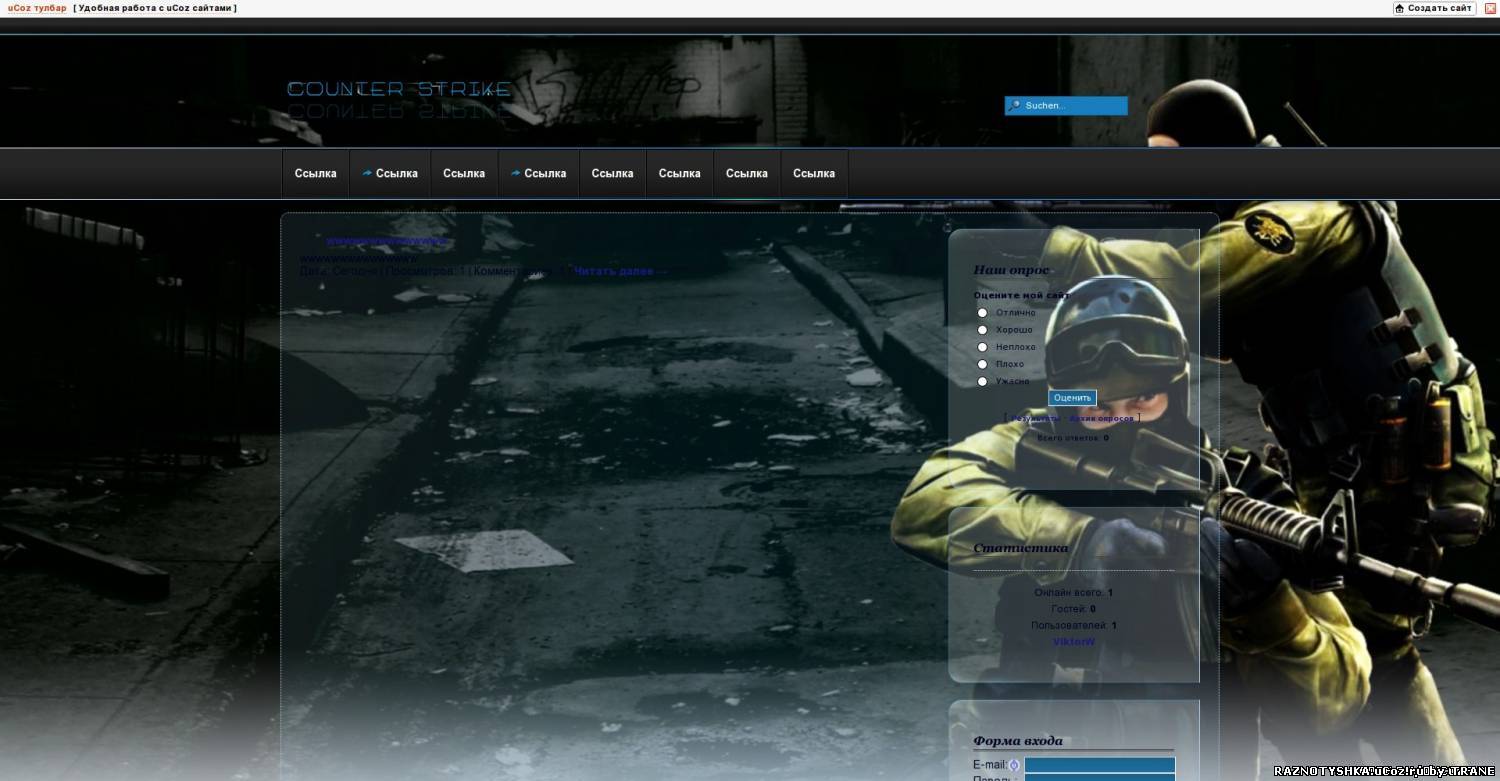Select the Плохо poll option
This screenshot has width=1500, height=781.
coord(982,364)
